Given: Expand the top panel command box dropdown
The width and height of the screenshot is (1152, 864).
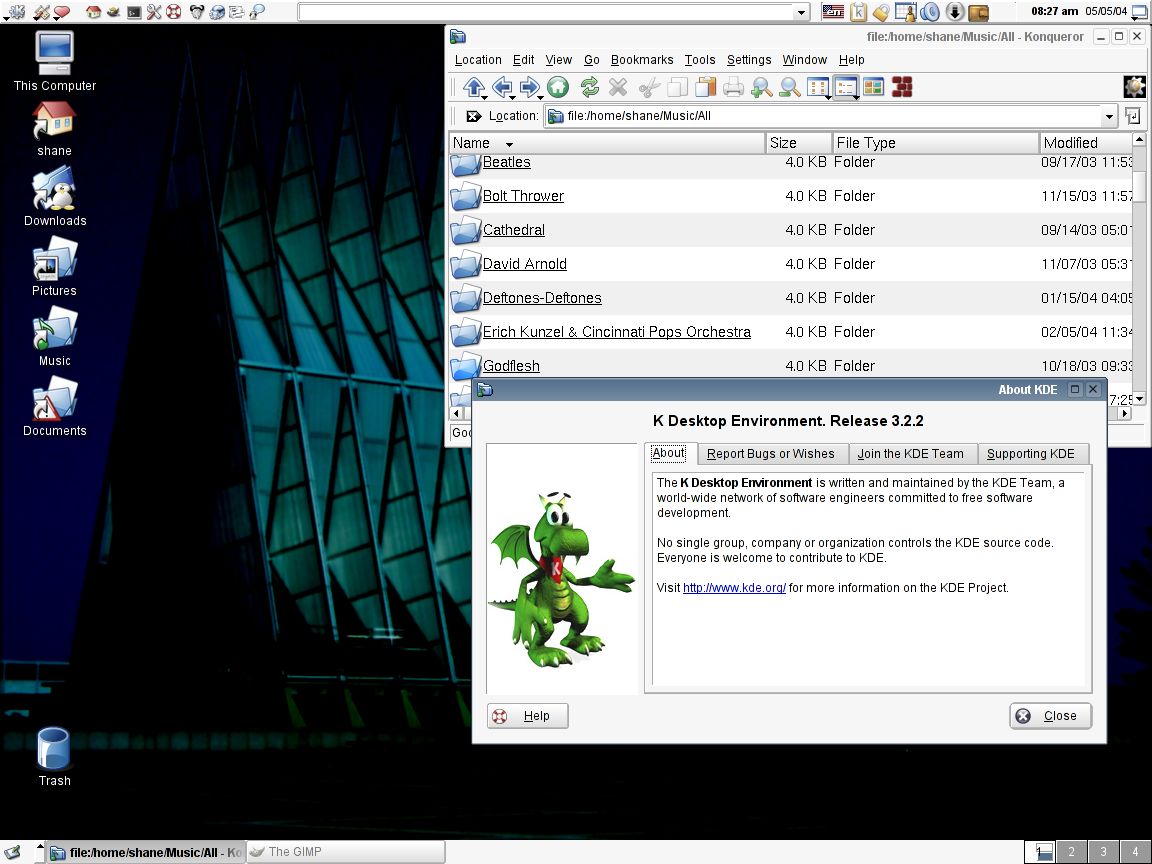Looking at the screenshot, I should point(801,12).
